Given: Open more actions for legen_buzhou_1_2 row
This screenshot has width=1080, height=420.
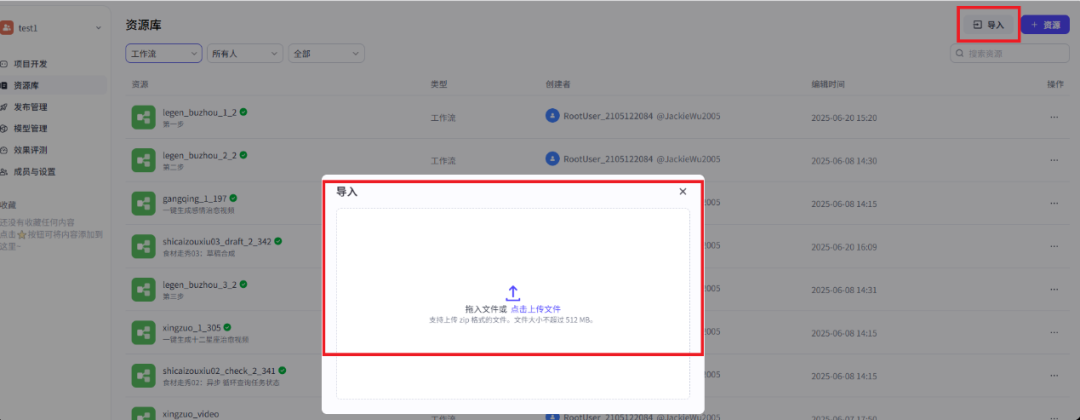Looking at the screenshot, I should 1054,118.
